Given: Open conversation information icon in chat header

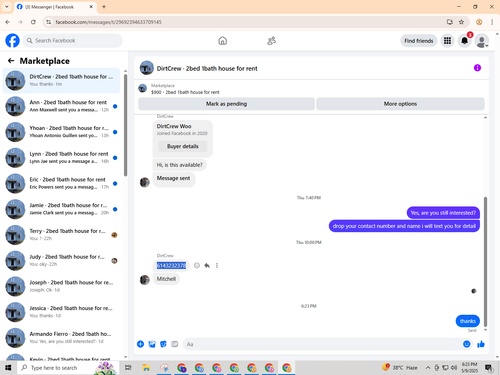Looking at the screenshot, I should (477, 68).
